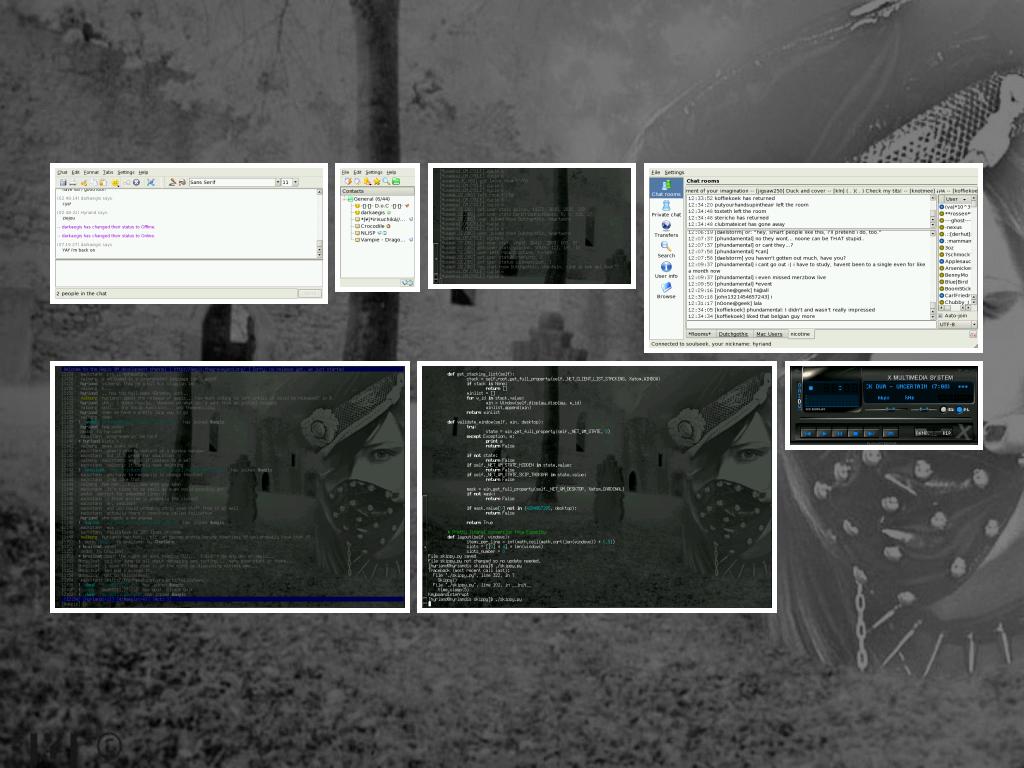The width and height of the screenshot is (1024, 768).
Task: Click the previous track button in XMMS
Action: [808, 434]
